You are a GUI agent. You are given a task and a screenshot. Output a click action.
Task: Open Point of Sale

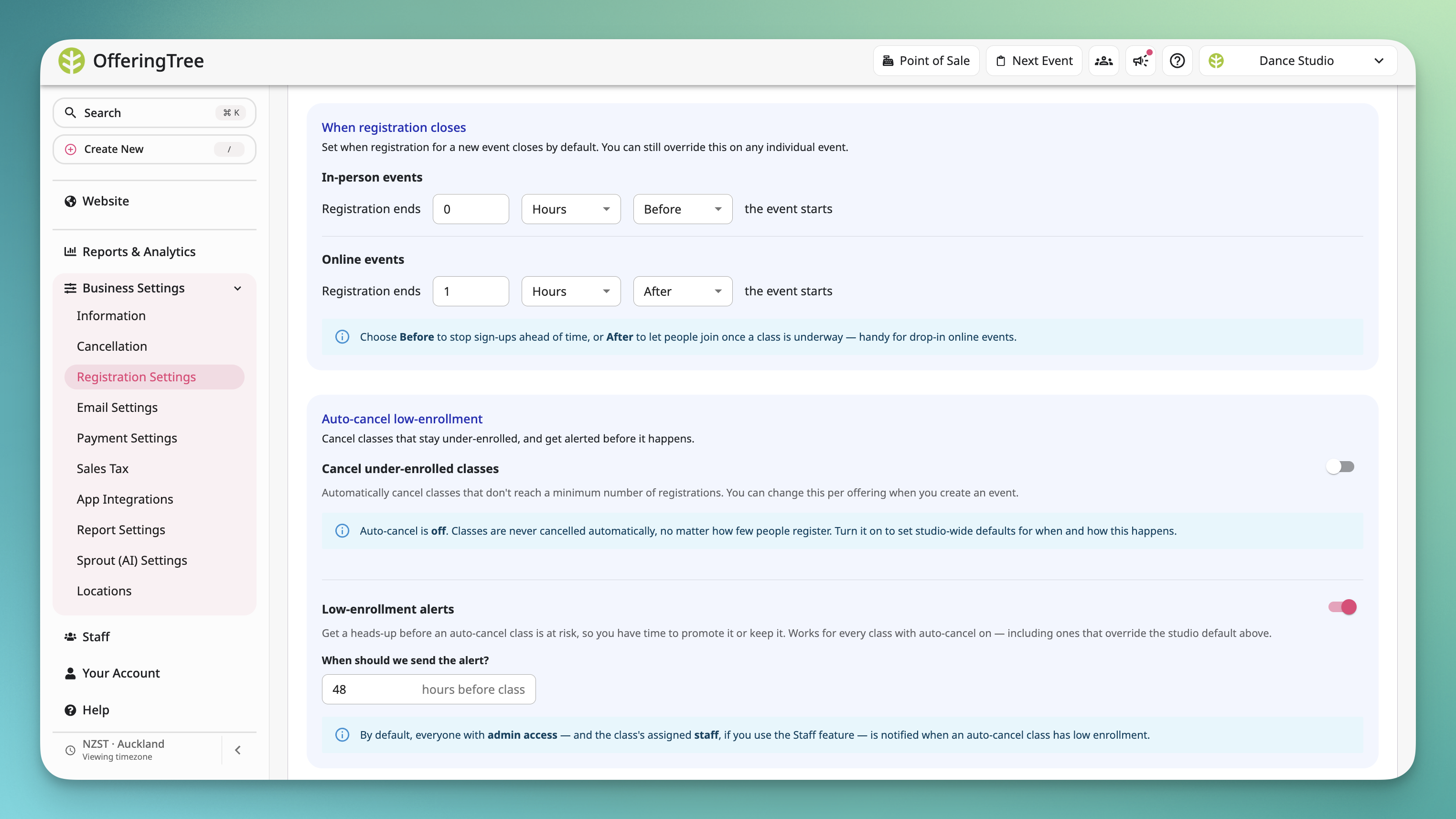(x=926, y=61)
